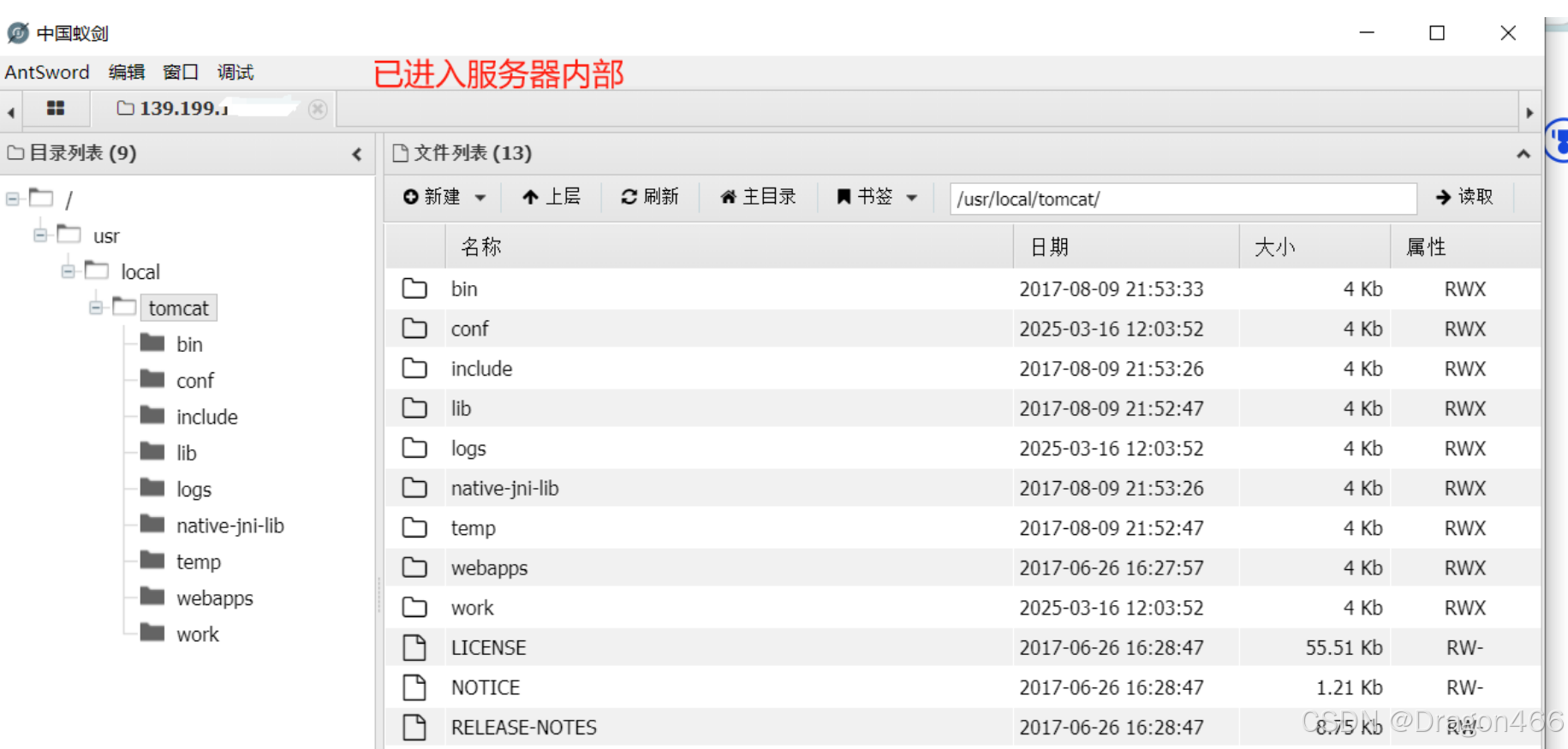Refresh the file list with 刷新
Viewport: 1568px width, 749px height.
650,197
